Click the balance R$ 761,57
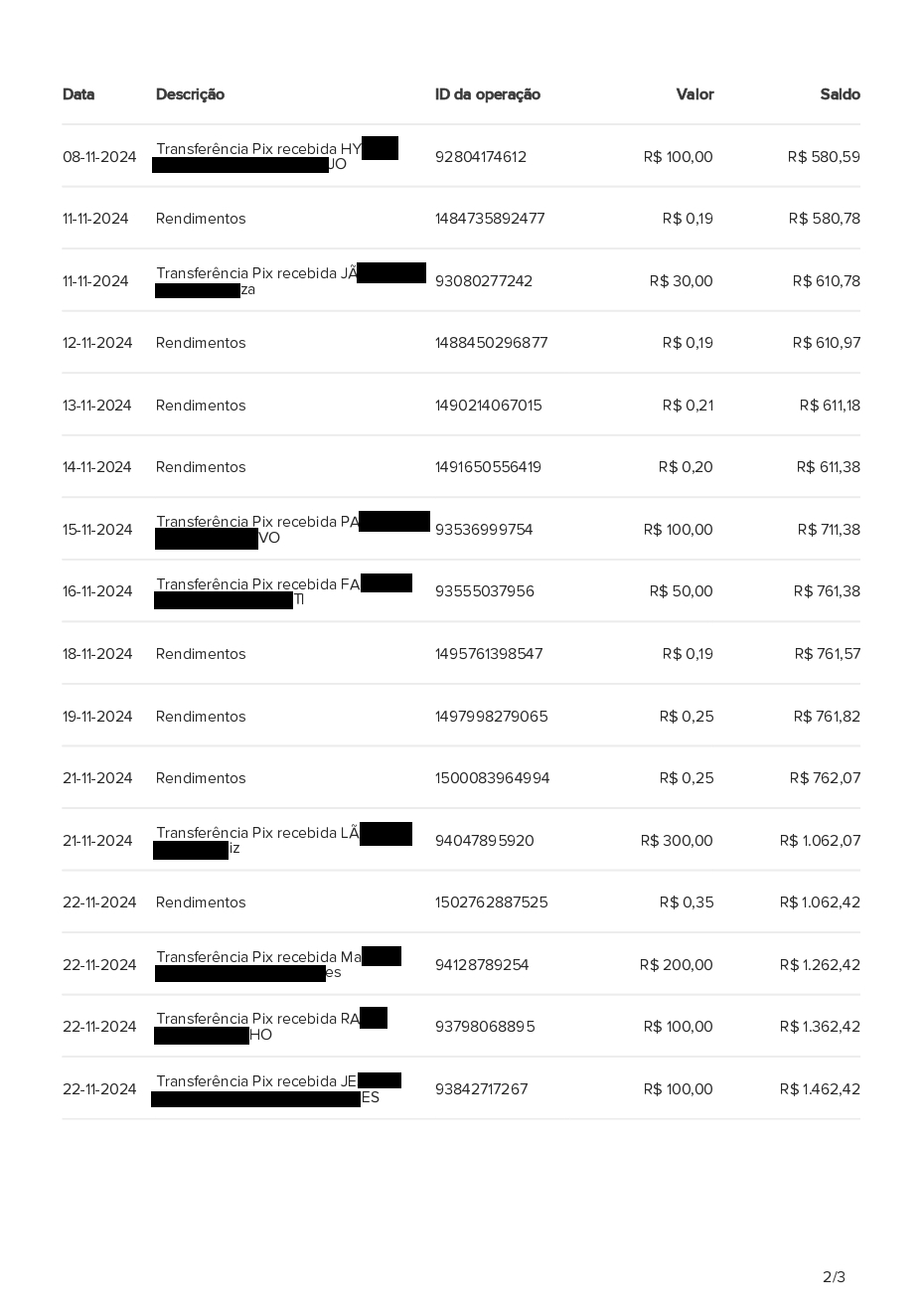The image size is (924, 1310). coord(827,654)
